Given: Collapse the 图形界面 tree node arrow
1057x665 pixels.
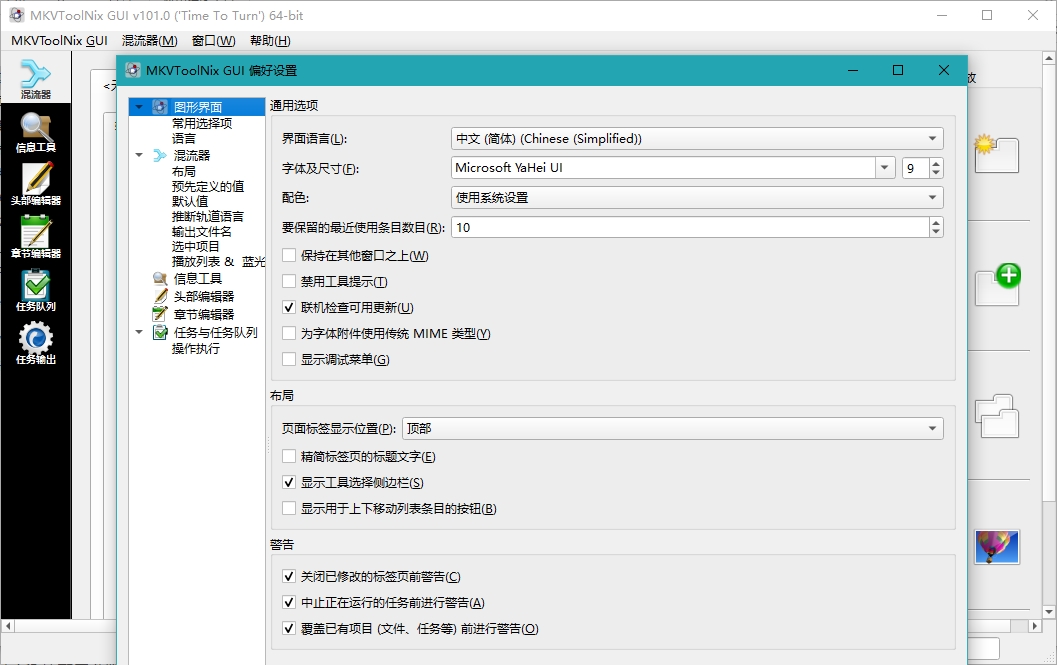Looking at the screenshot, I should click(x=139, y=107).
